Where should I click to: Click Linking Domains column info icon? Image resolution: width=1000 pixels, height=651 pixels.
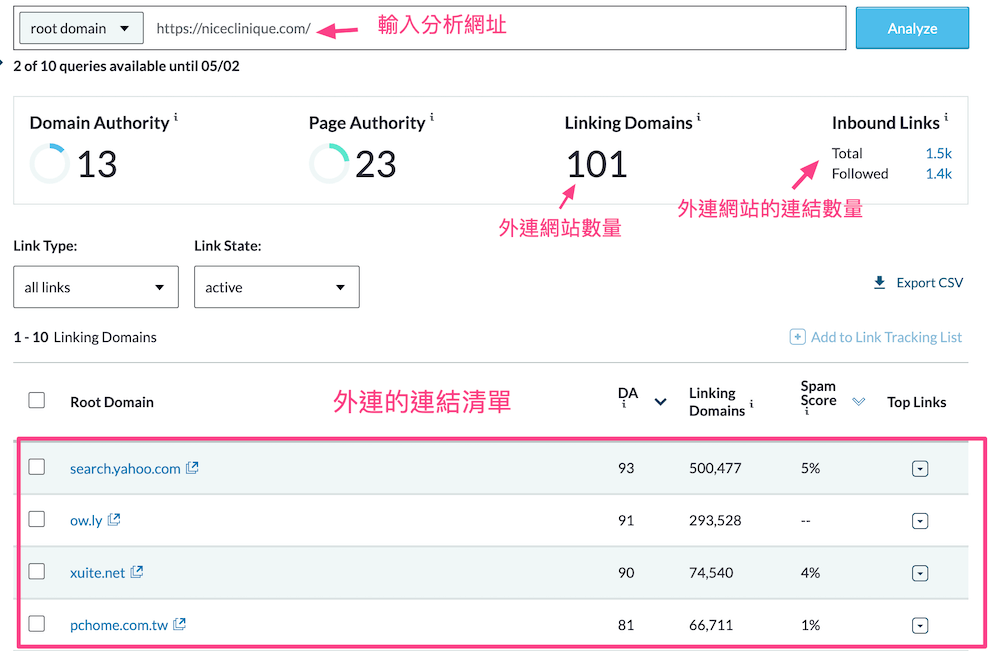[x=751, y=404]
